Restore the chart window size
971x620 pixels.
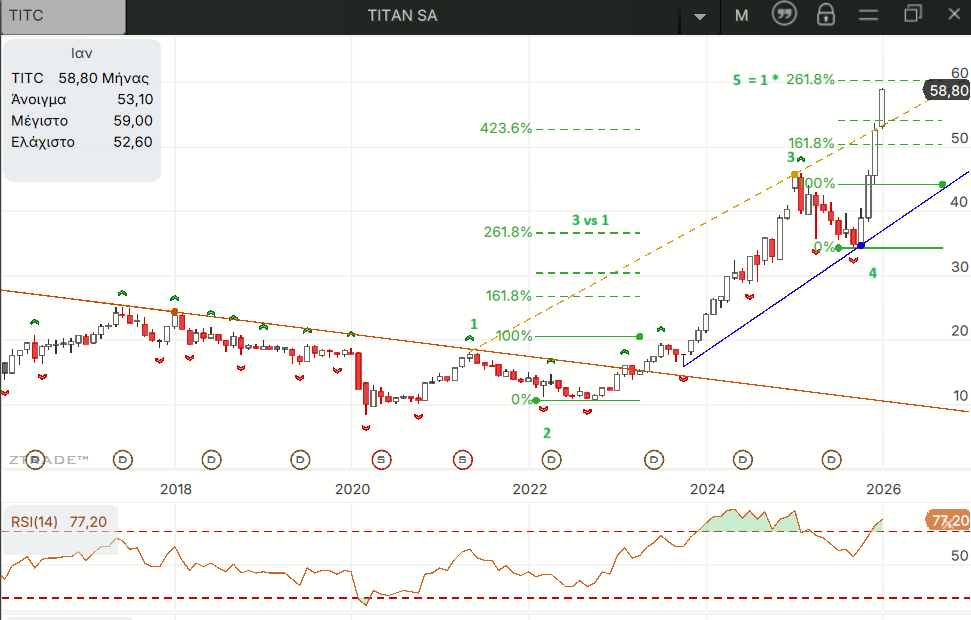[x=912, y=14]
